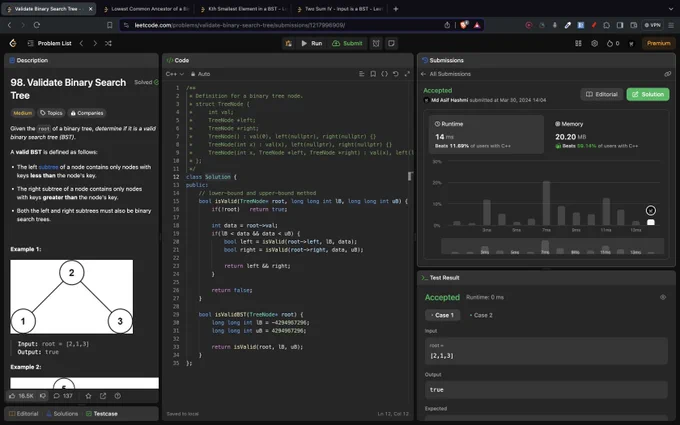Open the bottom Editorial tab
The height and width of the screenshot is (425, 680).
click(x=23, y=414)
